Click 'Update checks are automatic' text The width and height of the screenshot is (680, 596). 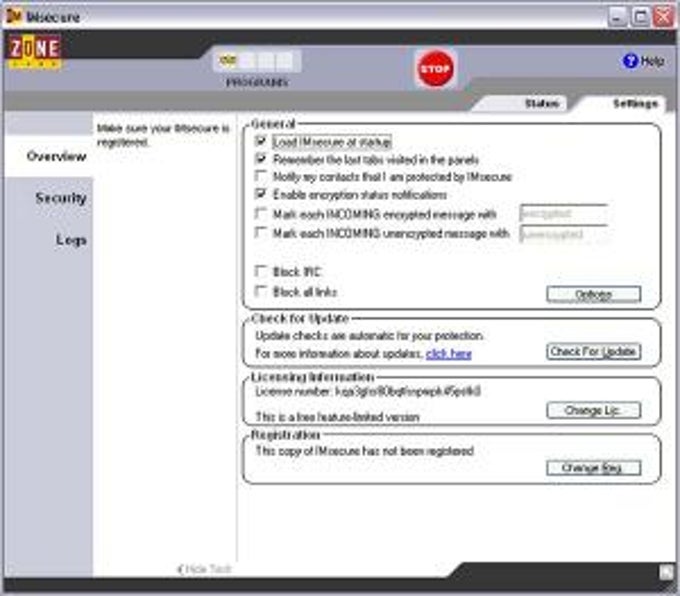[x=369, y=336]
